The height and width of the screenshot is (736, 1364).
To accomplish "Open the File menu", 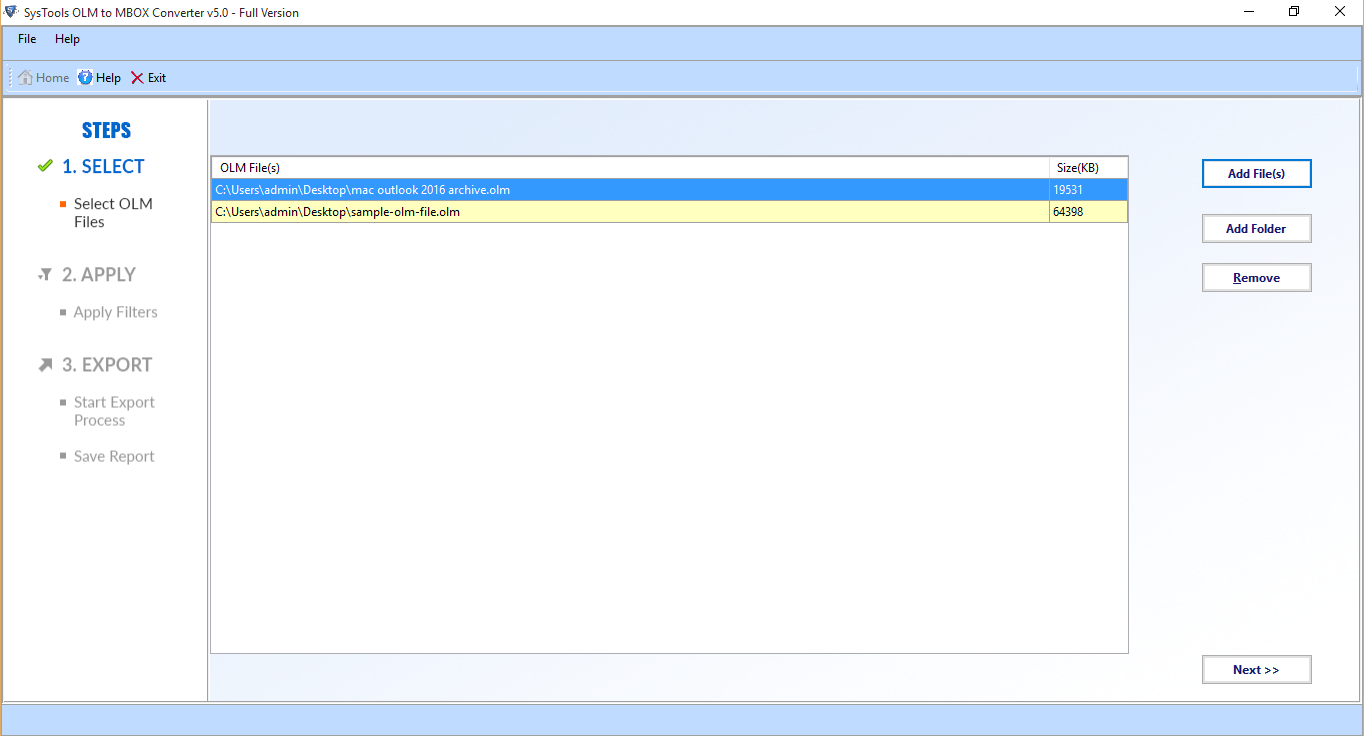I will coord(27,39).
